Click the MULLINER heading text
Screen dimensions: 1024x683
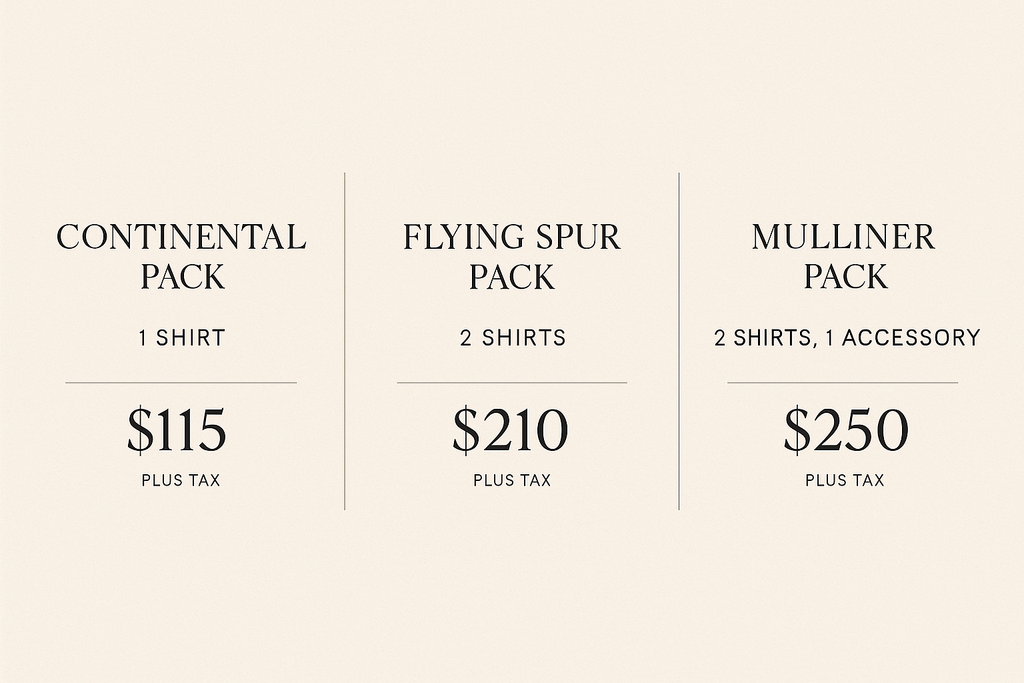[843, 238]
